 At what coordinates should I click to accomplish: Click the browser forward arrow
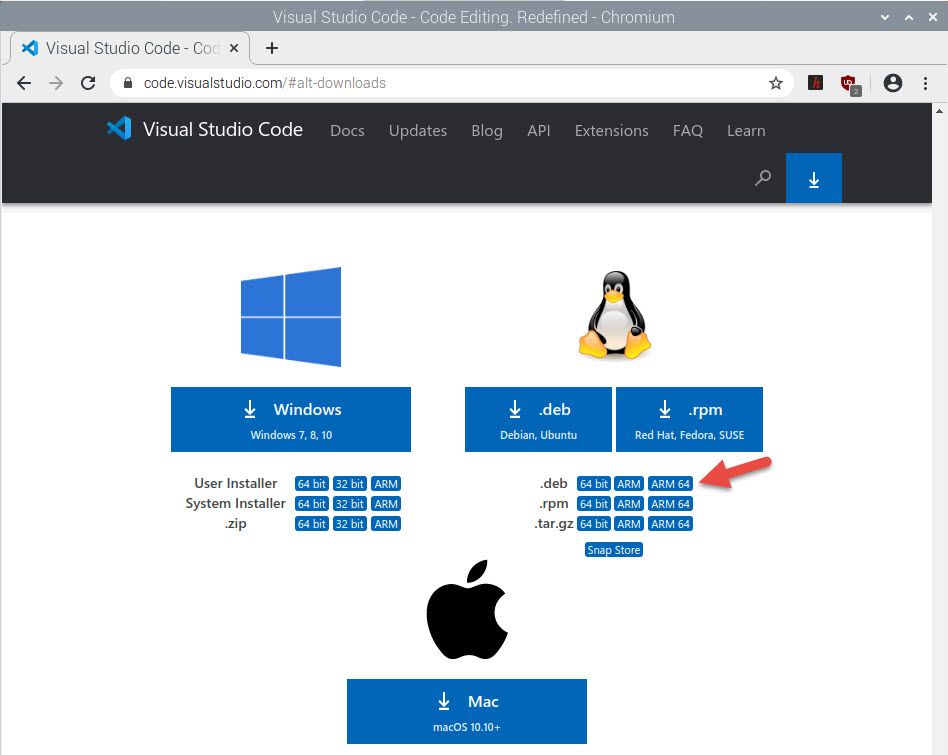[56, 83]
